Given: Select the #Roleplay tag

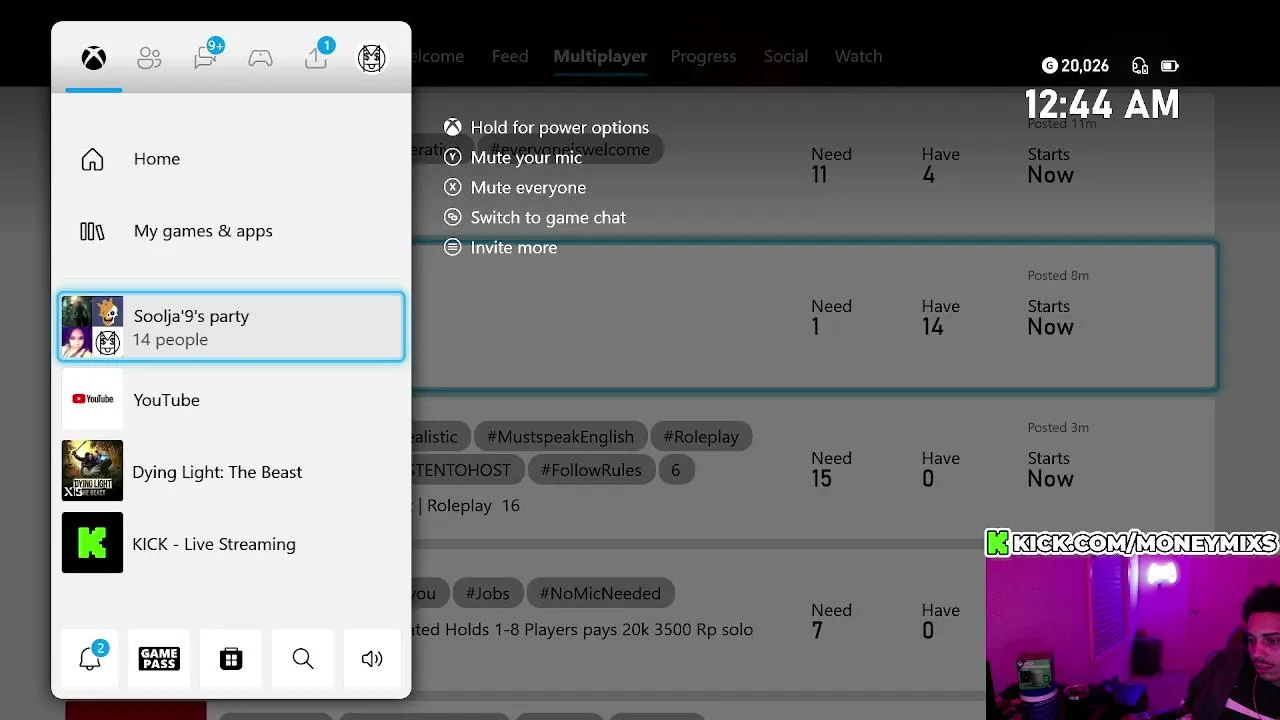Looking at the screenshot, I should [701, 436].
